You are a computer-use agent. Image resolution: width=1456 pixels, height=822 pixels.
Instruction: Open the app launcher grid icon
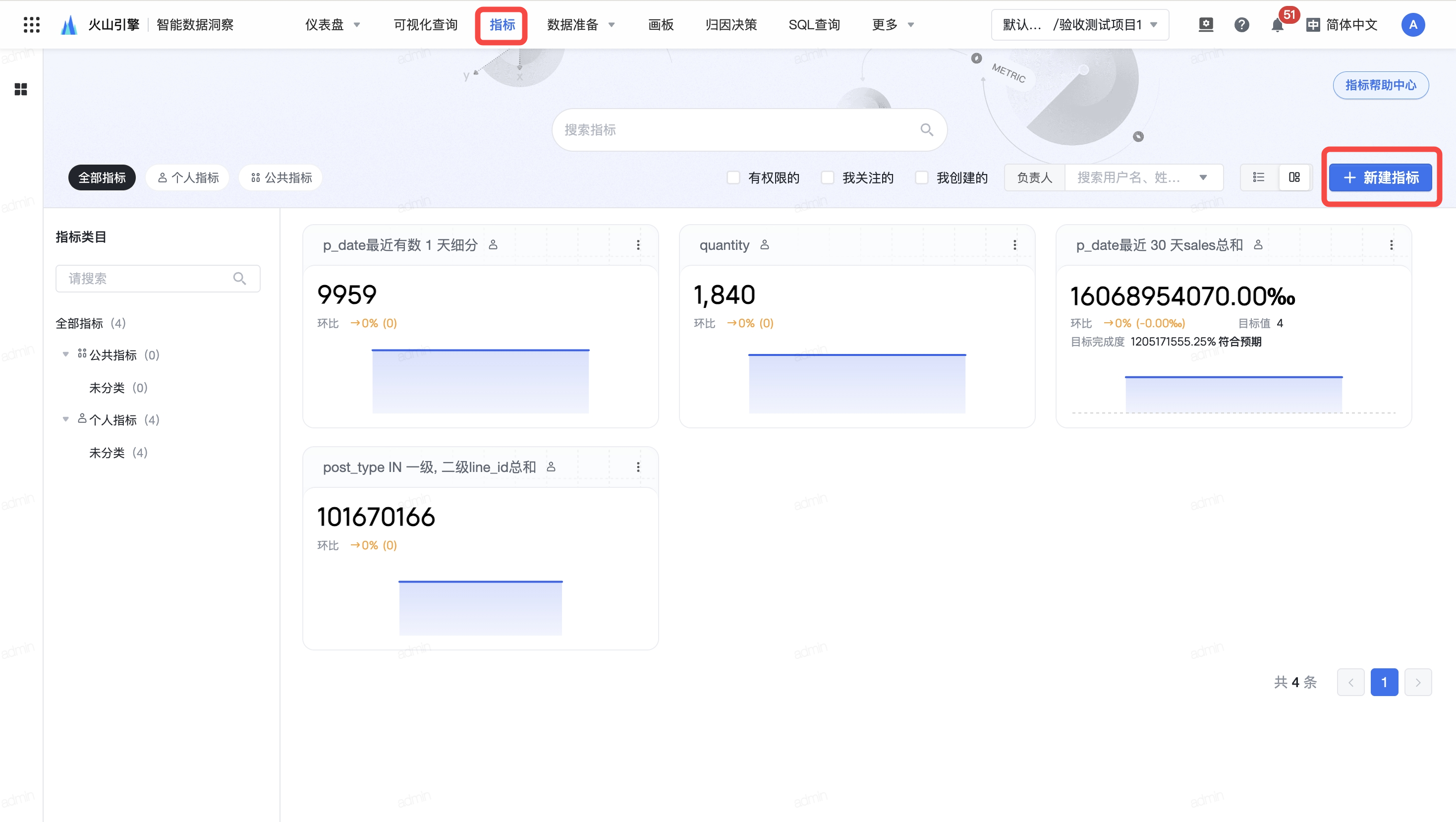32,24
